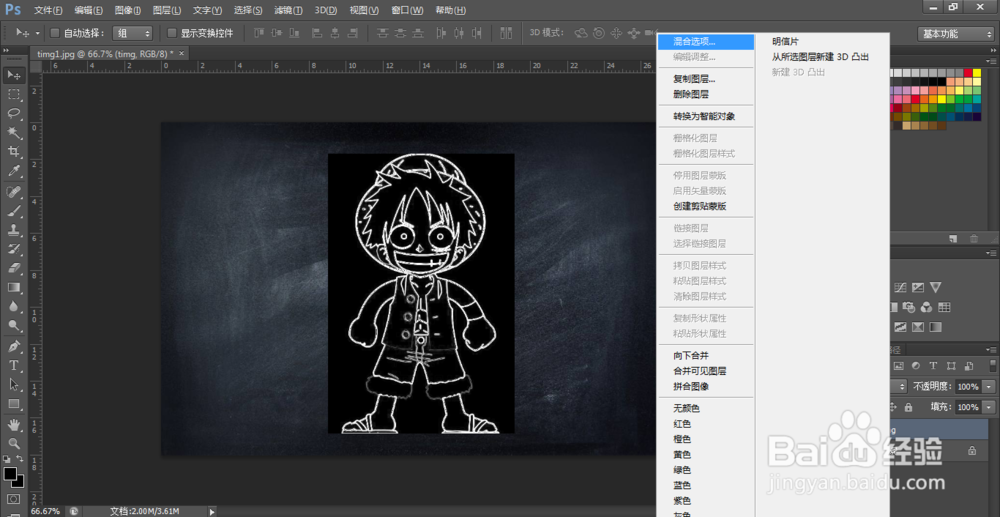Select the Magic Wand tool
Viewport: 1000px width, 517px height.
point(14,133)
